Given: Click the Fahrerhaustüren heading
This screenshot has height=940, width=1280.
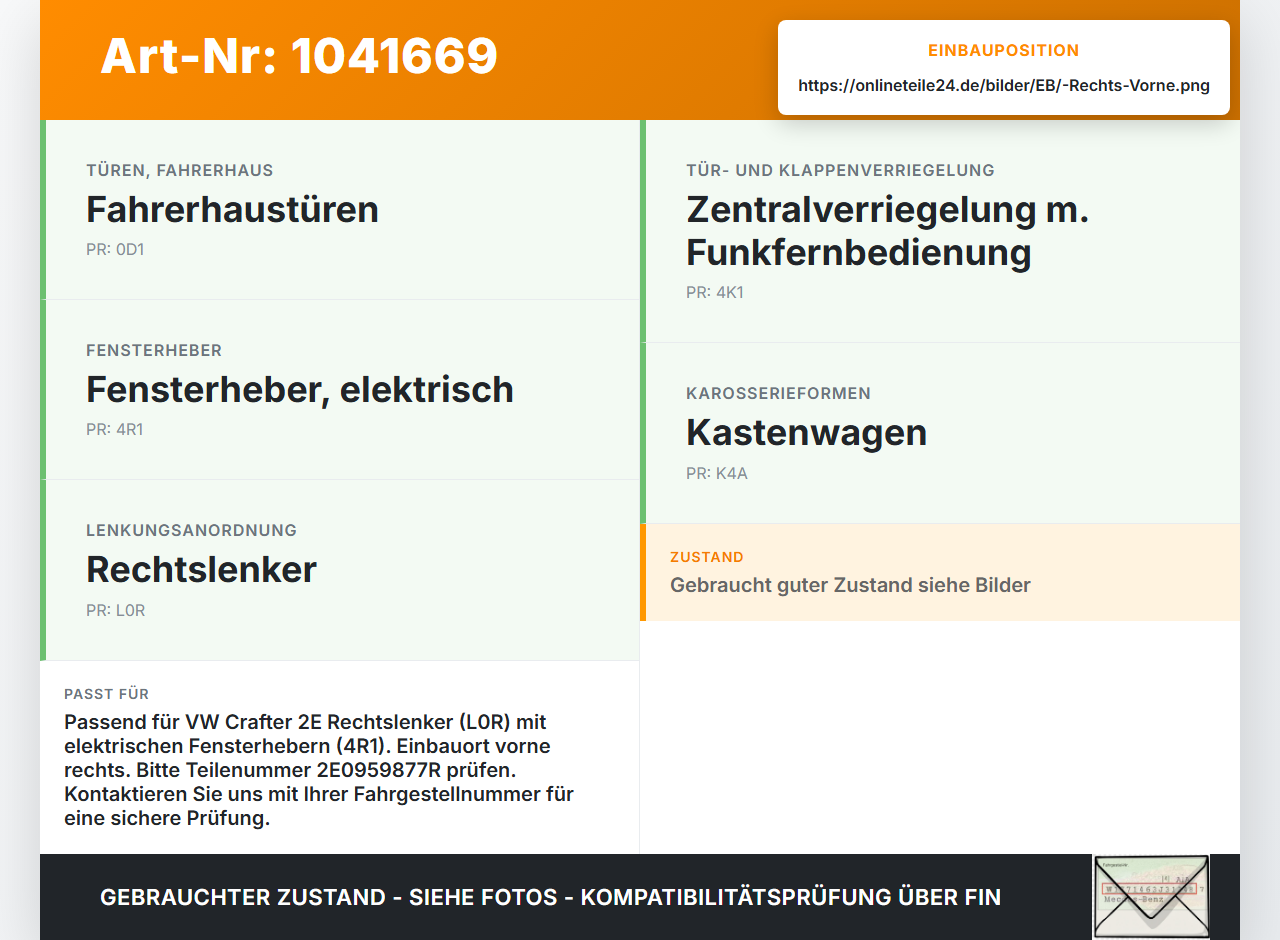Looking at the screenshot, I should click(232, 209).
